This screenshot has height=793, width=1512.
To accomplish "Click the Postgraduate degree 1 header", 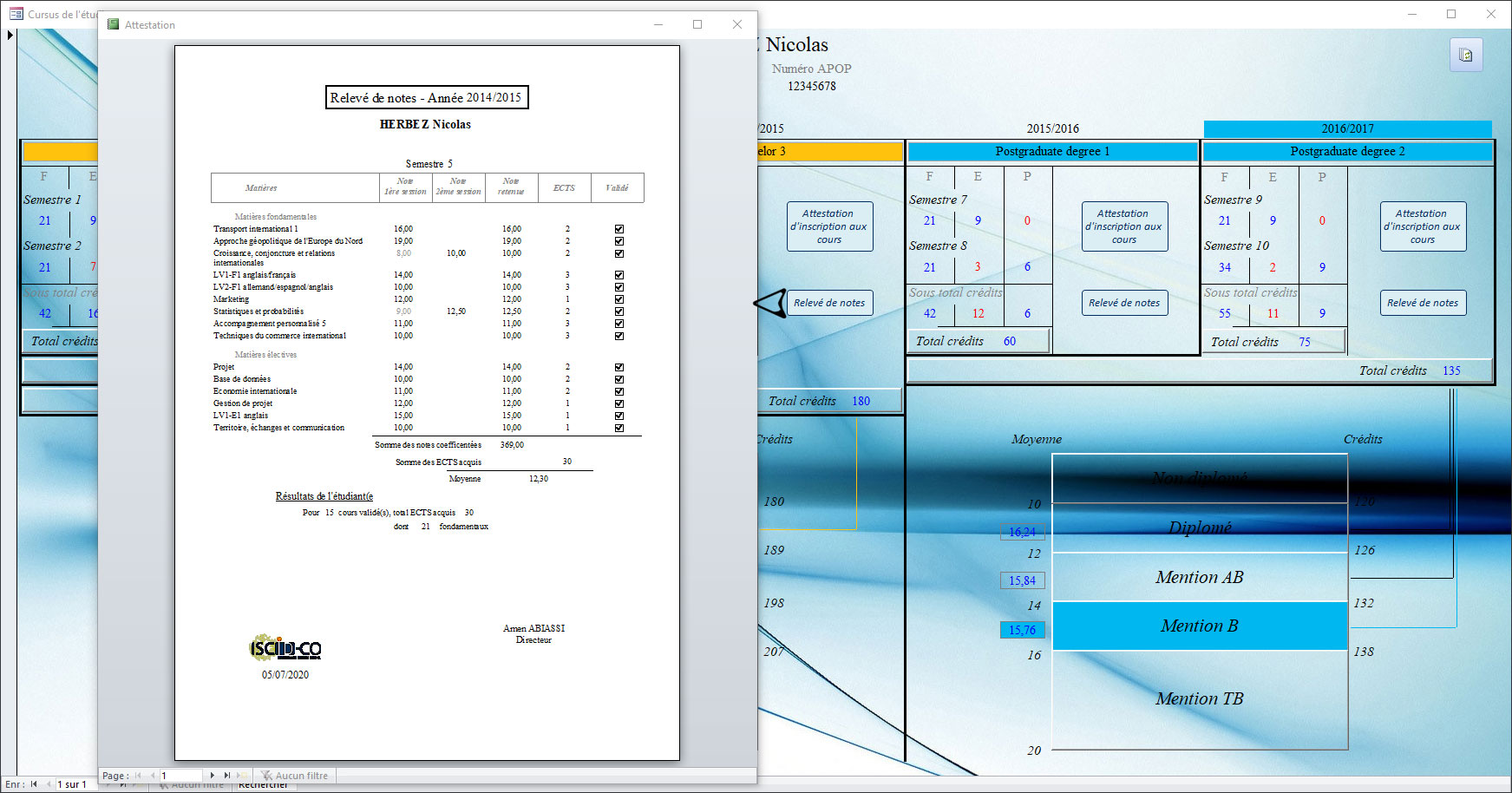I will (x=1052, y=151).
